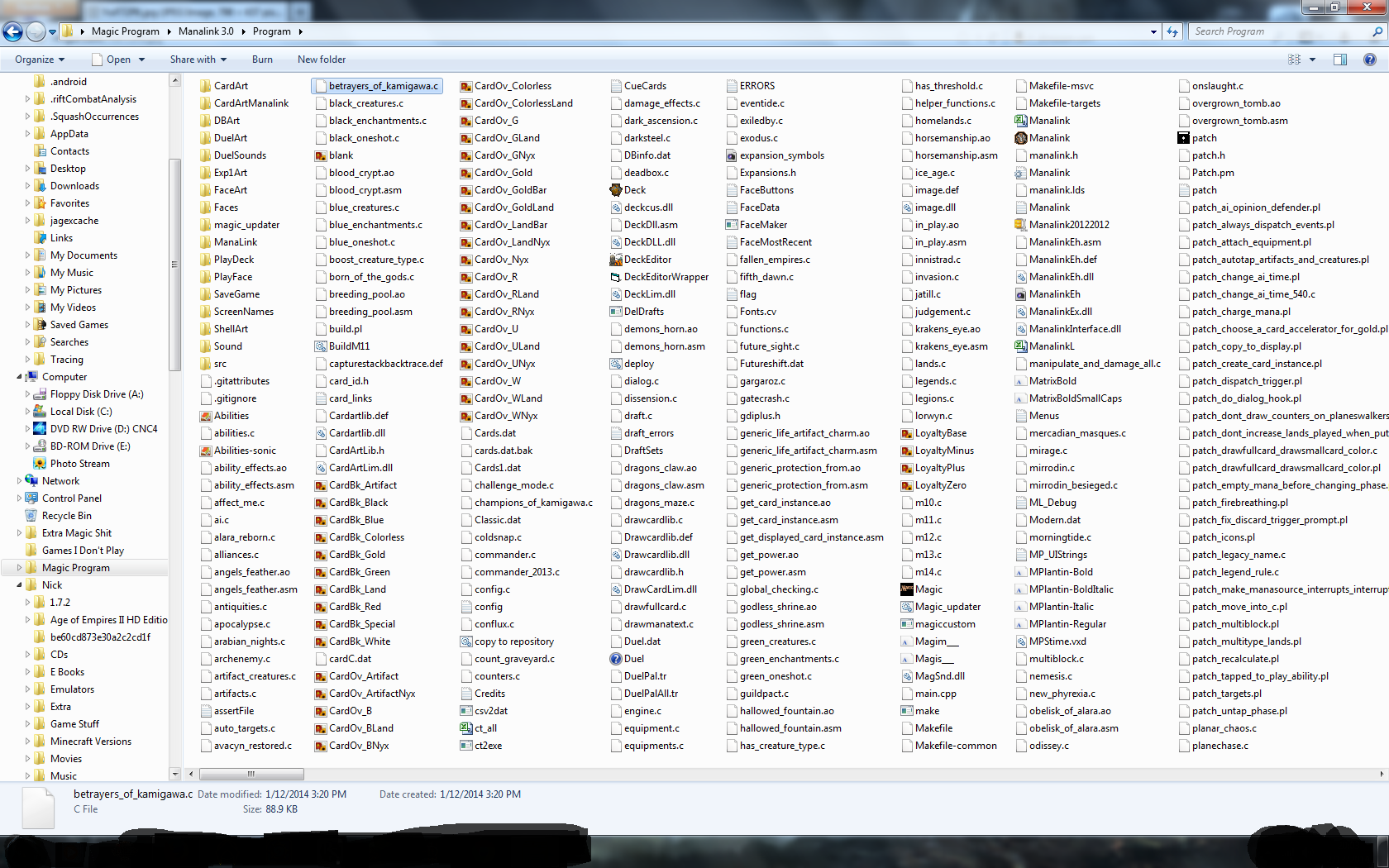Toggle the preview pane icon
The height and width of the screenshot is (868, 1389).
pos(1340,60)
